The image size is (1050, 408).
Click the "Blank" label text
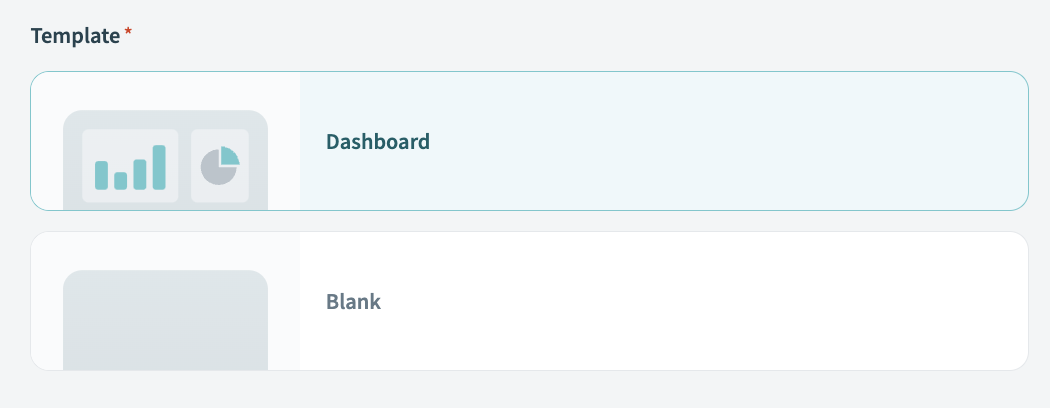tap(354, 302)
